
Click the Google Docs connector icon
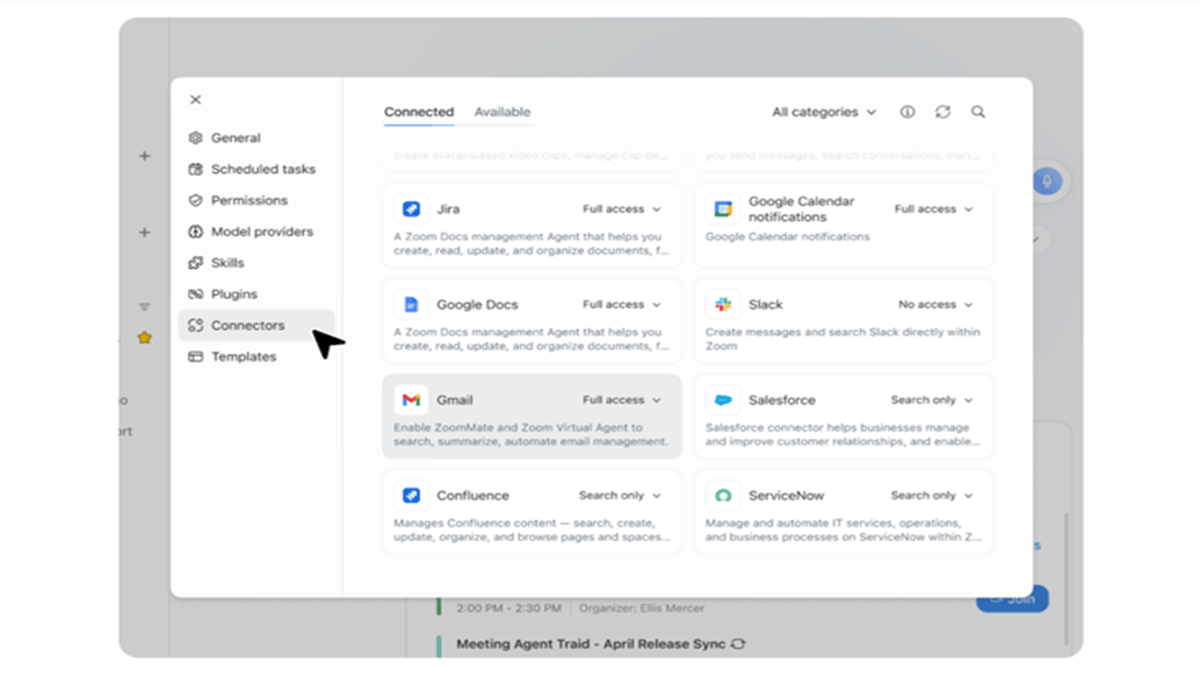[411, 305]
